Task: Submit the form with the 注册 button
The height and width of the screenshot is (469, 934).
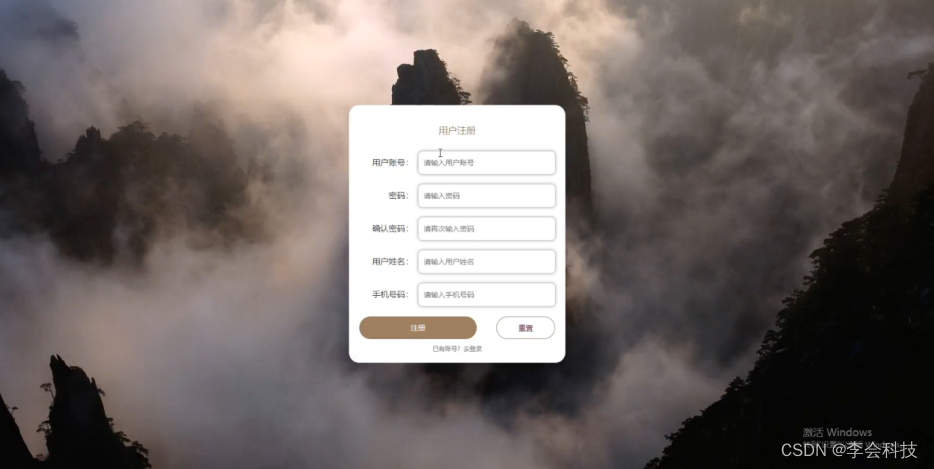Action: pos(418,328)
